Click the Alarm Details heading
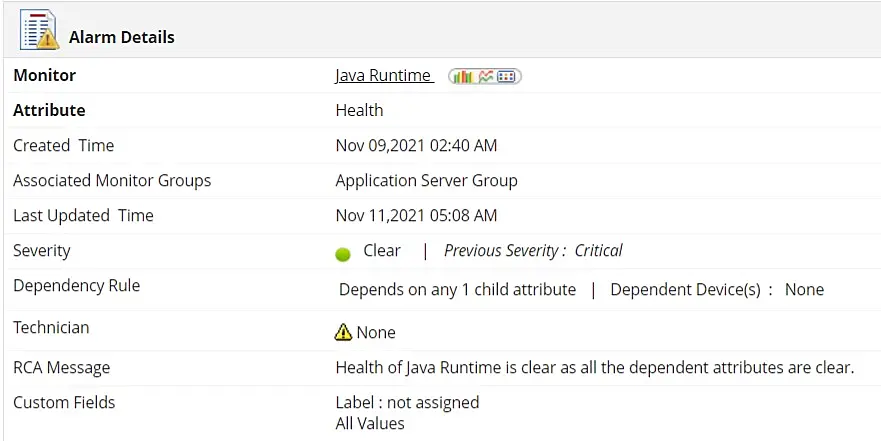The image size is (881, 441). (x=121, y=37)
